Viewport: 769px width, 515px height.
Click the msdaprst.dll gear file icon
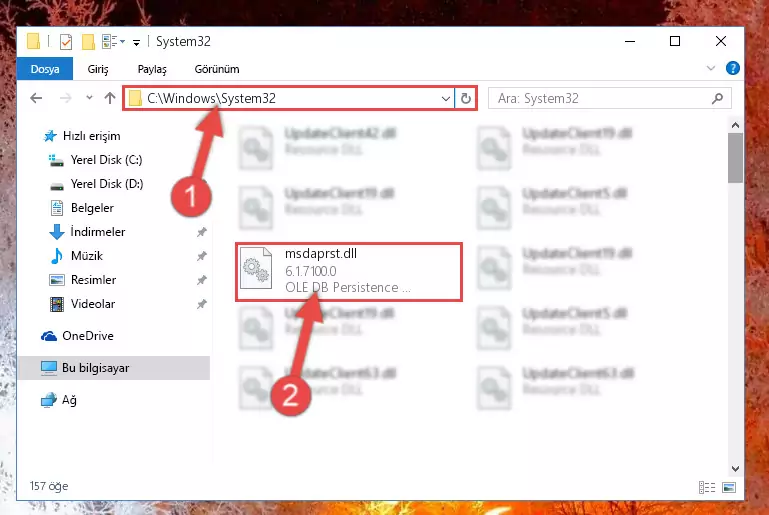[x=256, y=269]
